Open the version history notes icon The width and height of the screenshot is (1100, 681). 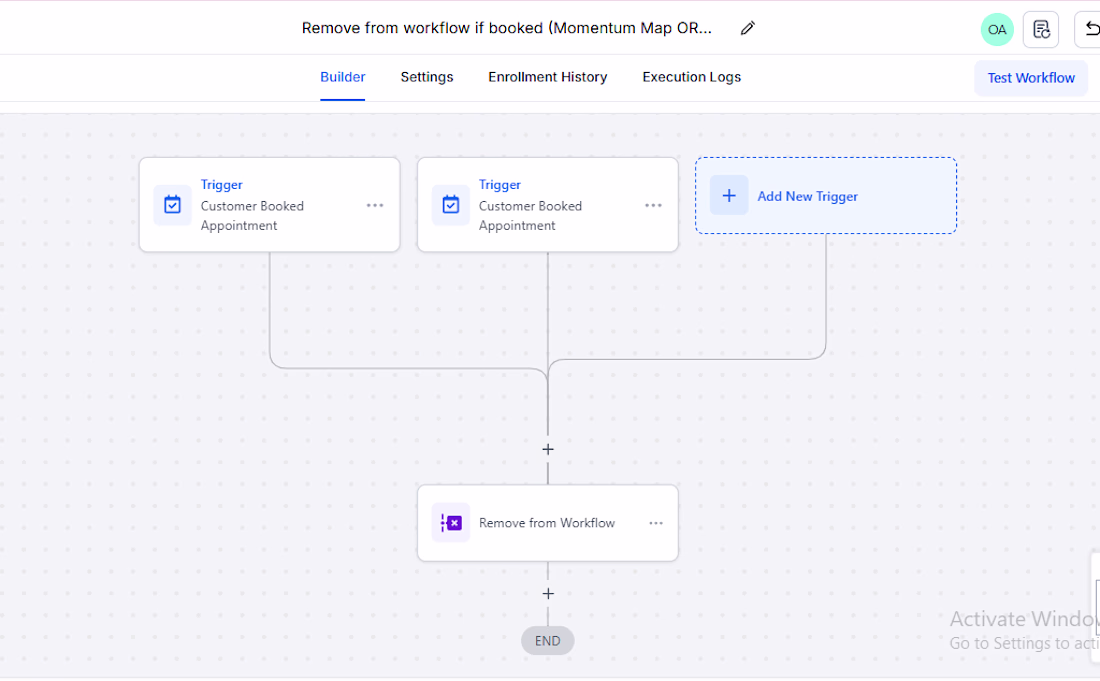[x=1041, y=29]
